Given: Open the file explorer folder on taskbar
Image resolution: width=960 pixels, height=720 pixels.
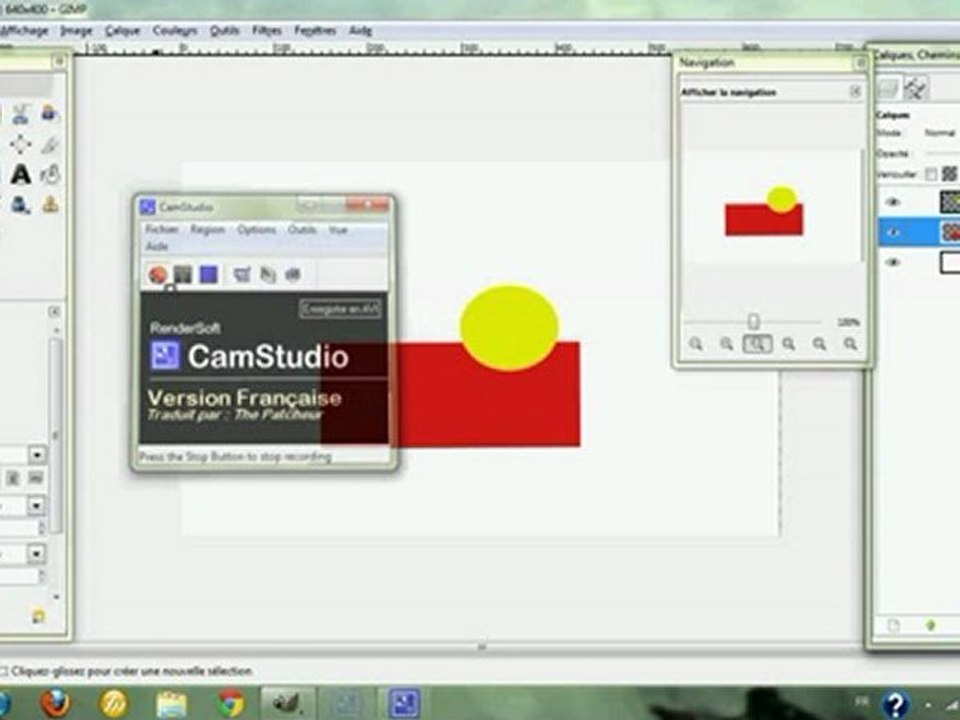Looking at the screenshot, I should click(171, 704).
